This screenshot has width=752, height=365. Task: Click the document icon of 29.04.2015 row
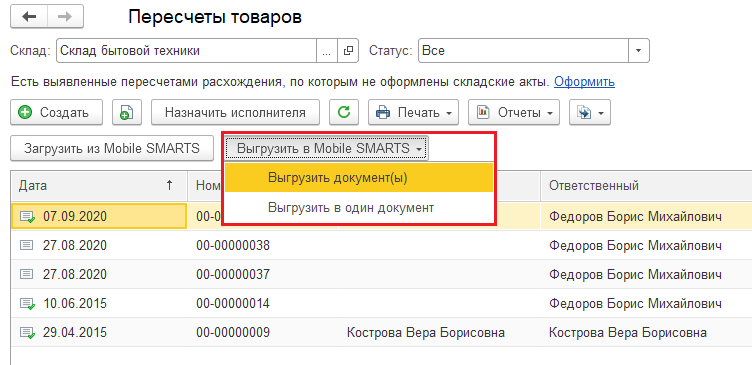(27, 332)
